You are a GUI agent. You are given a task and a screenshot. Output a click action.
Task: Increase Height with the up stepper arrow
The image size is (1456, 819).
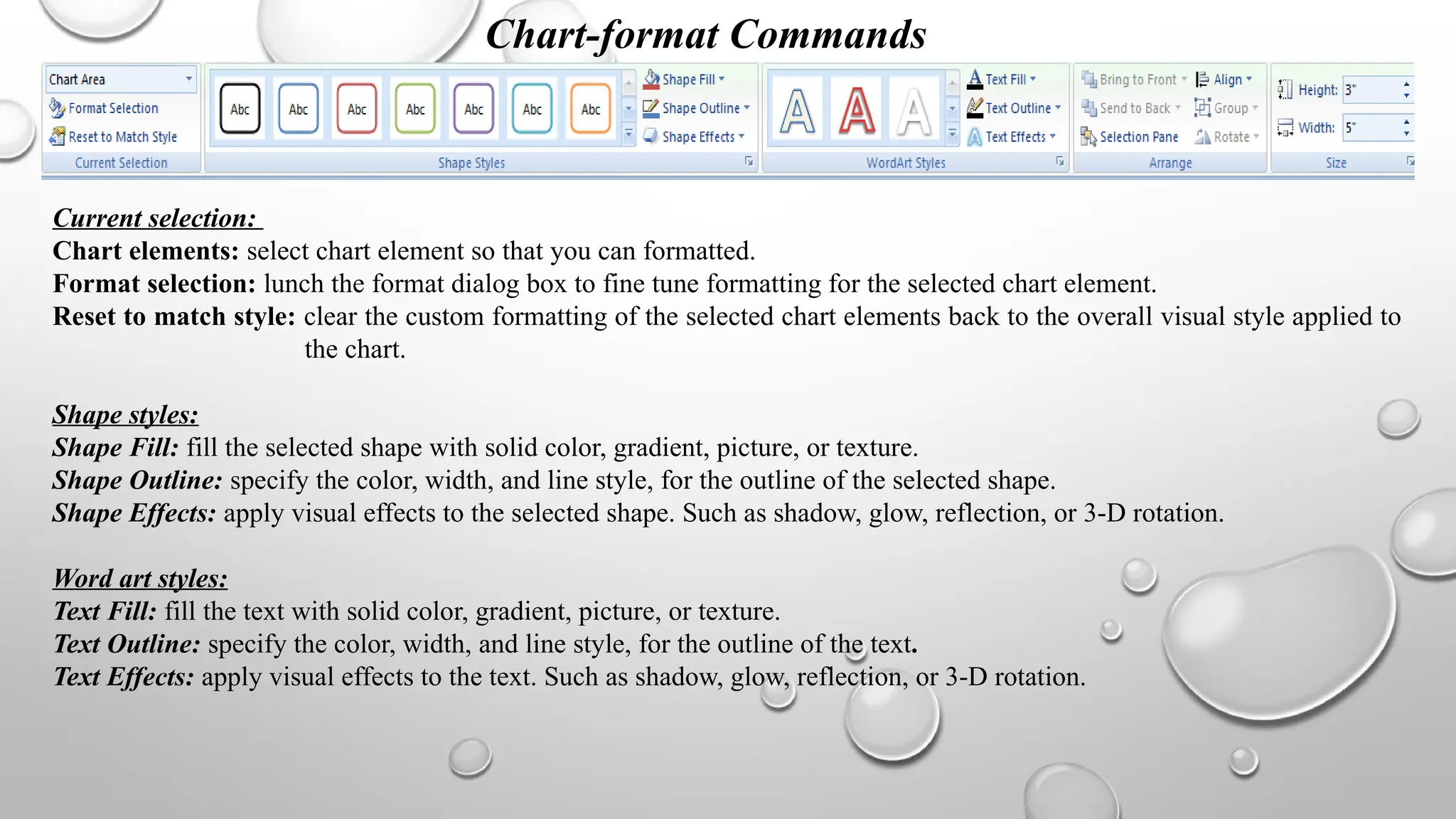point(1406,84)
